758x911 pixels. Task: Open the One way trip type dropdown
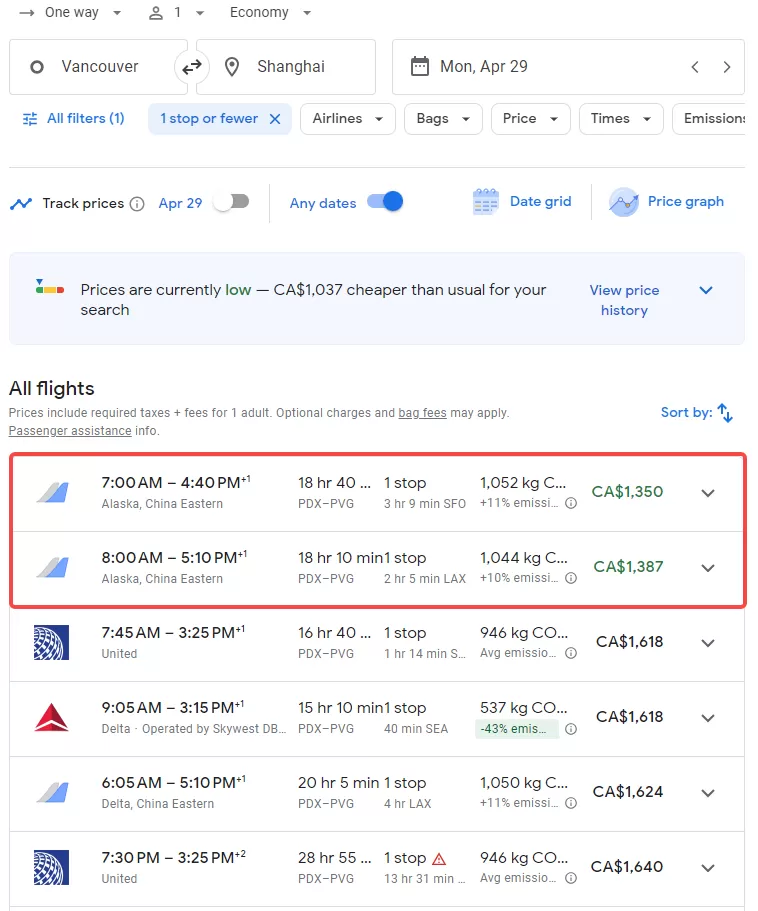[71, 13]
